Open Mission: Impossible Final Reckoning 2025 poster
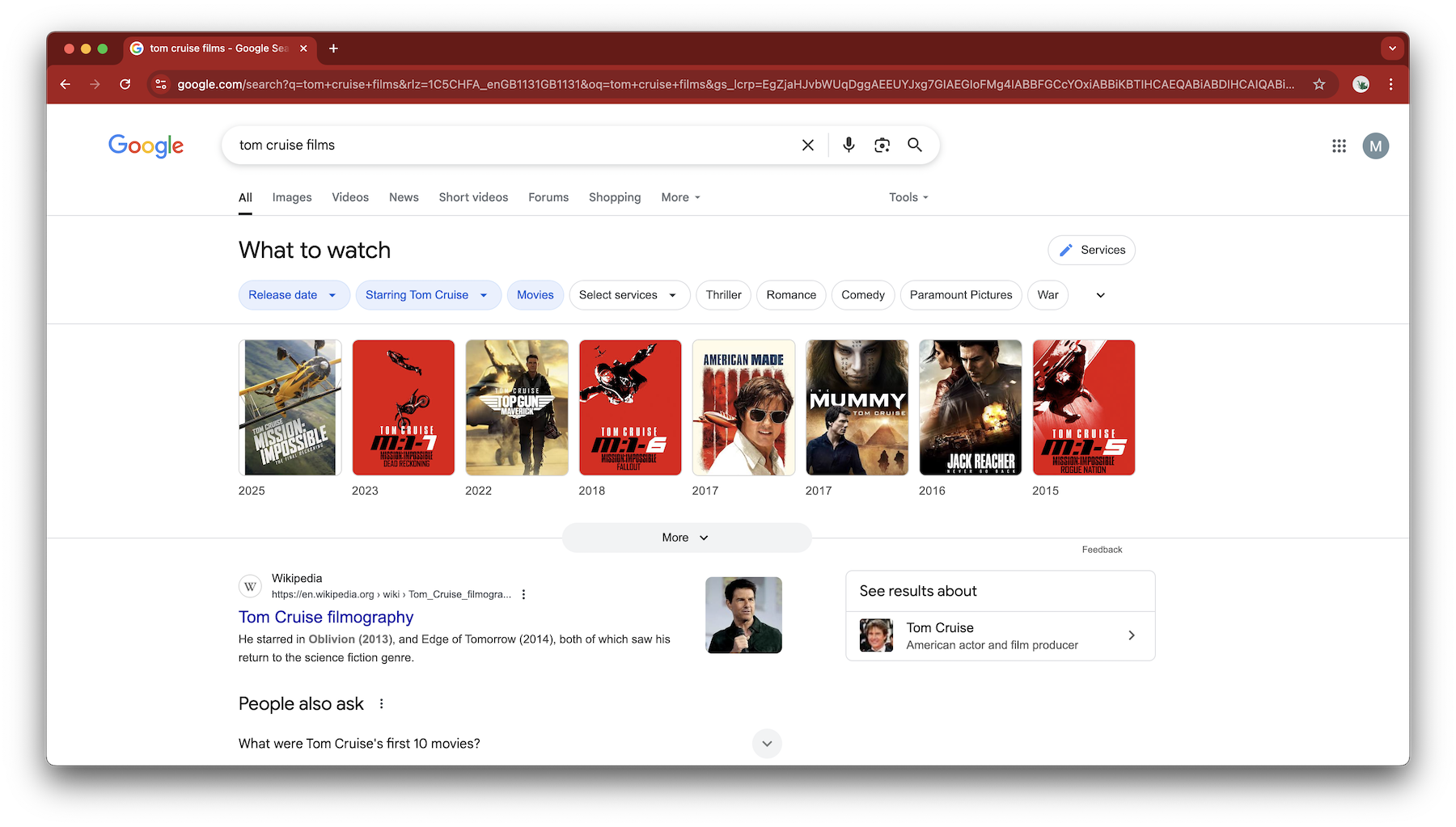The height and width of the screenshot is (827, 1456). pyautogui.click(x=290, y=407)
